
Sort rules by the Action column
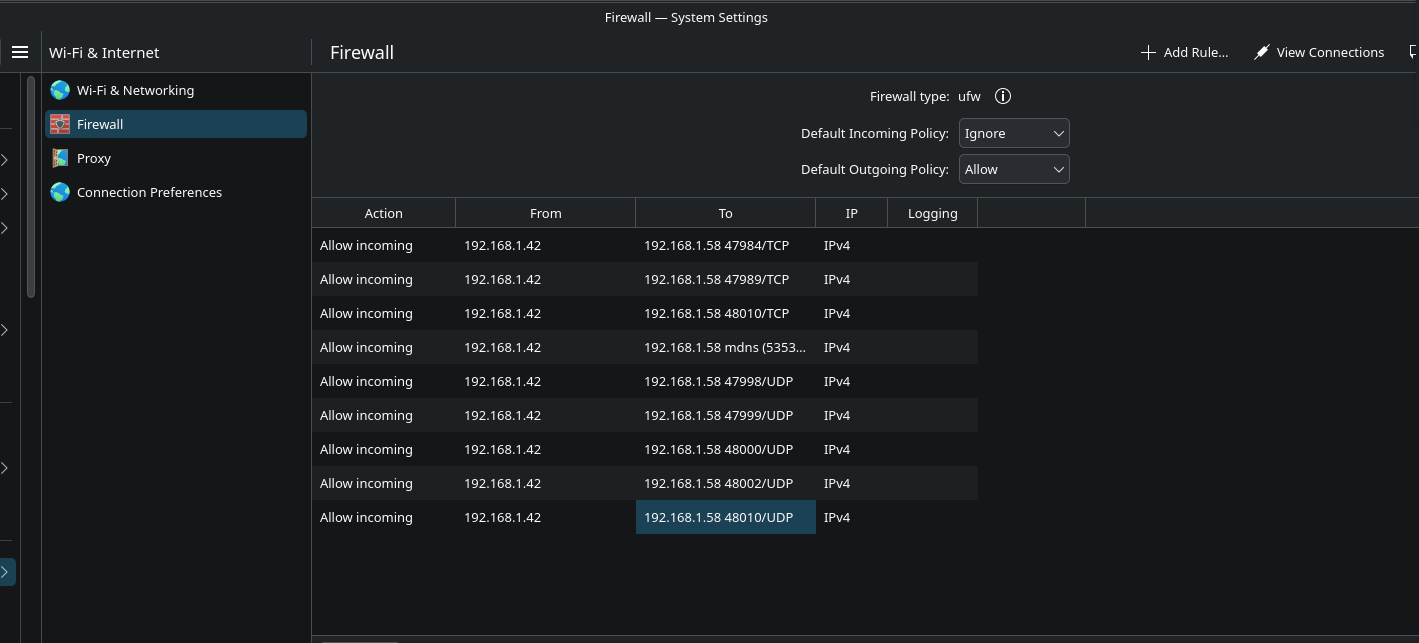tap(383, 213)
